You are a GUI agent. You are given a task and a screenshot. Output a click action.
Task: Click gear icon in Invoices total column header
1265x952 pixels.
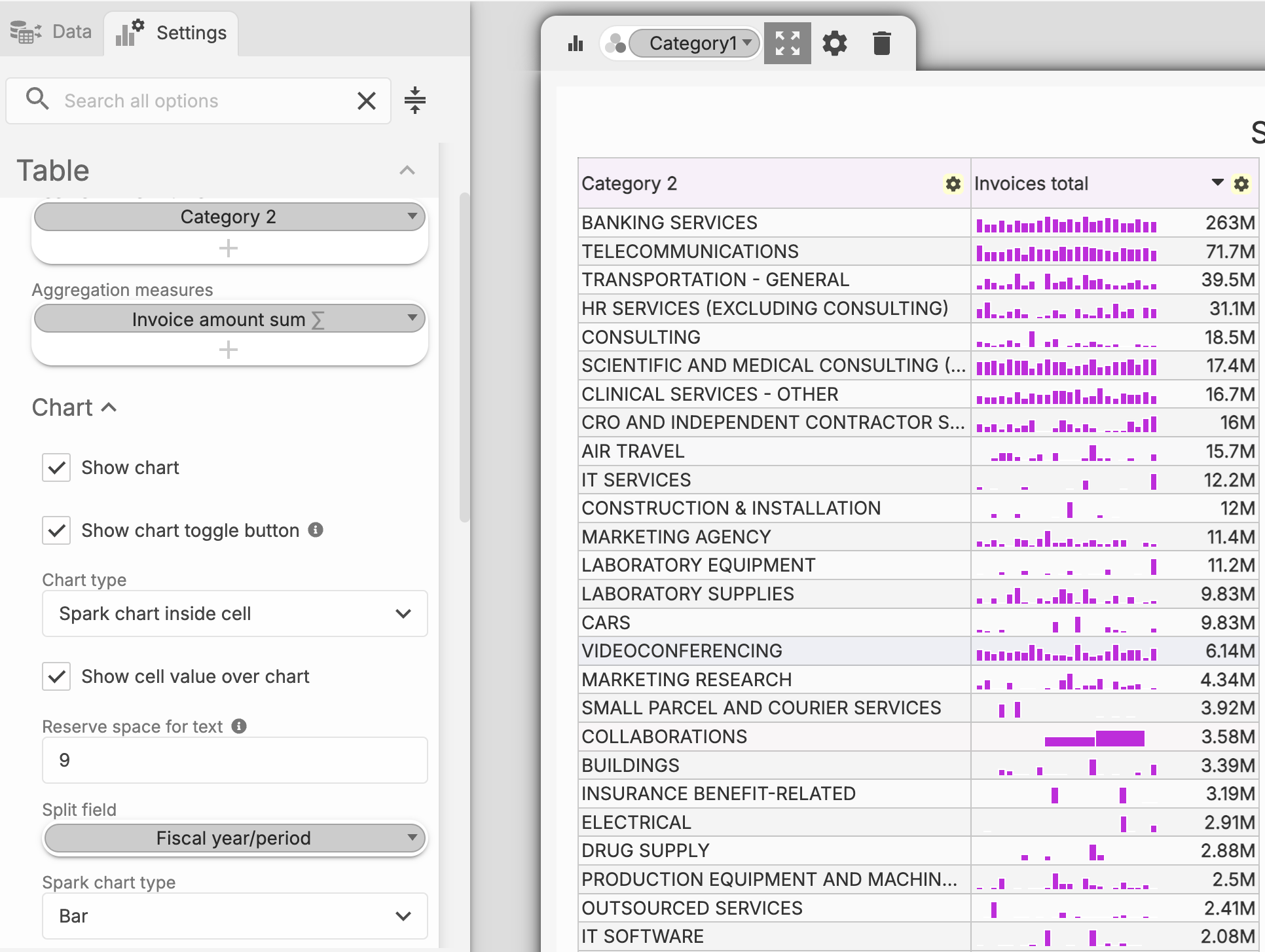[x=1241, y=184]
